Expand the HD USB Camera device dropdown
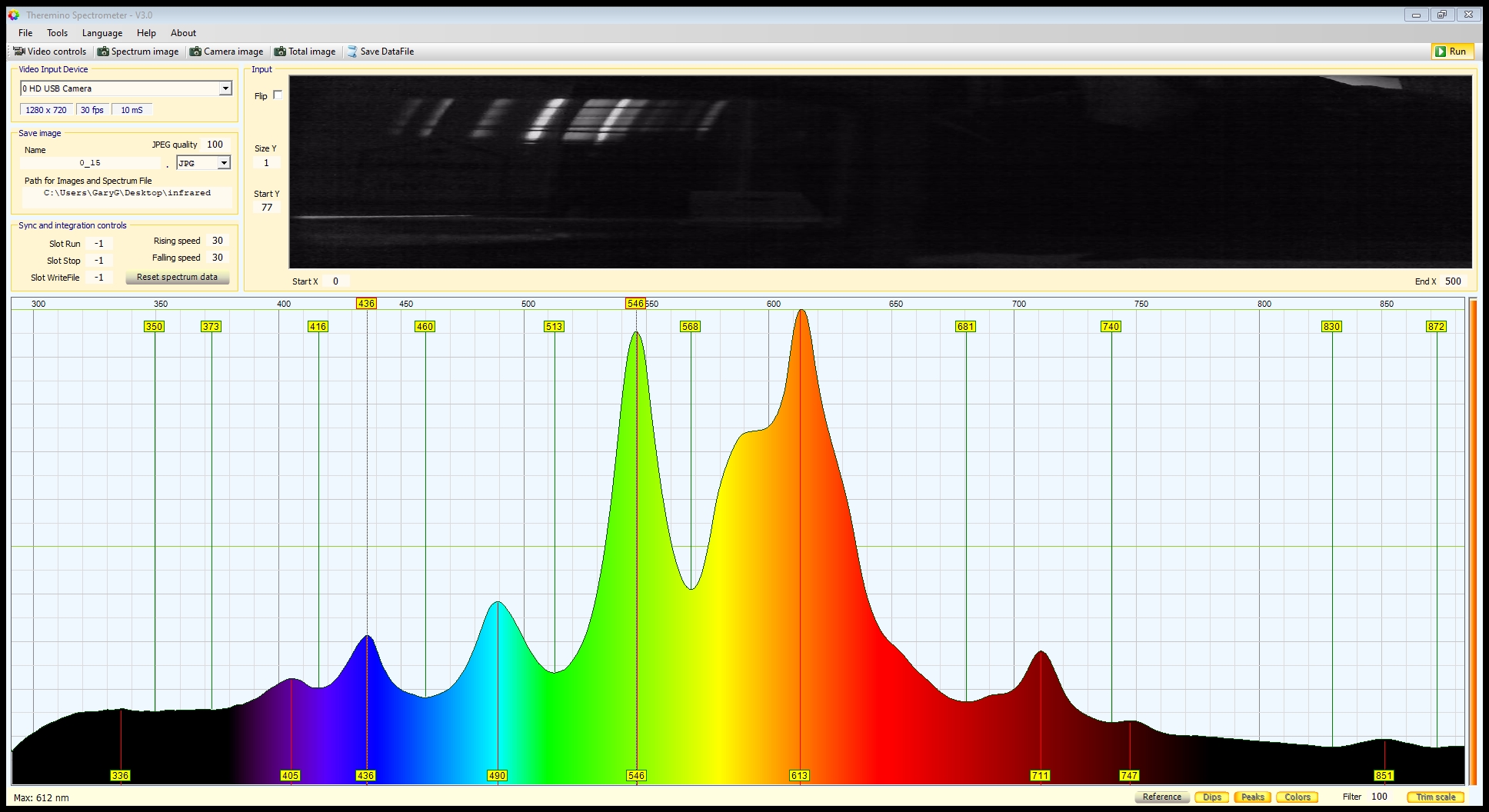Viewport: 1489px width, 812px height. click(x=225, y=88)
